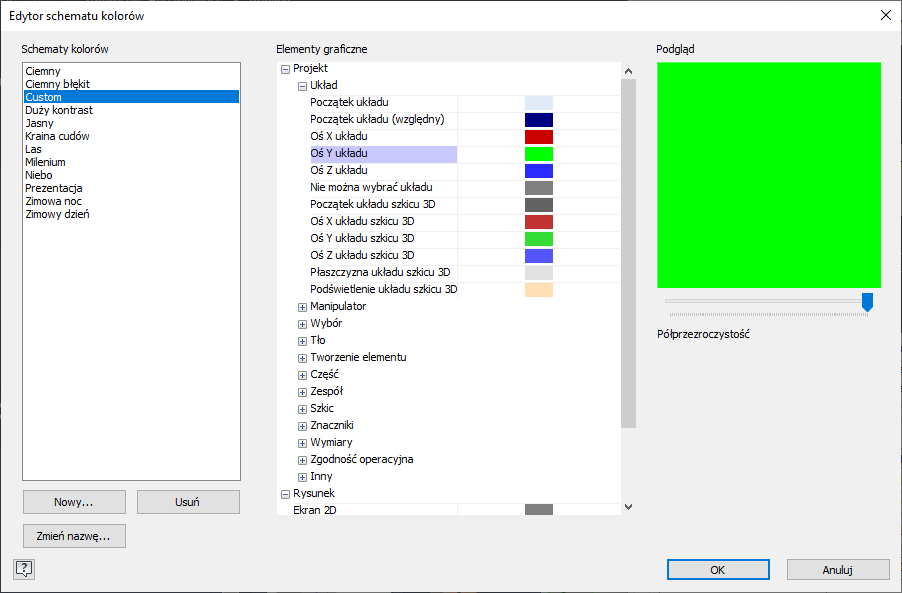Click the Ekran 2D color swatch

[539, 510]
